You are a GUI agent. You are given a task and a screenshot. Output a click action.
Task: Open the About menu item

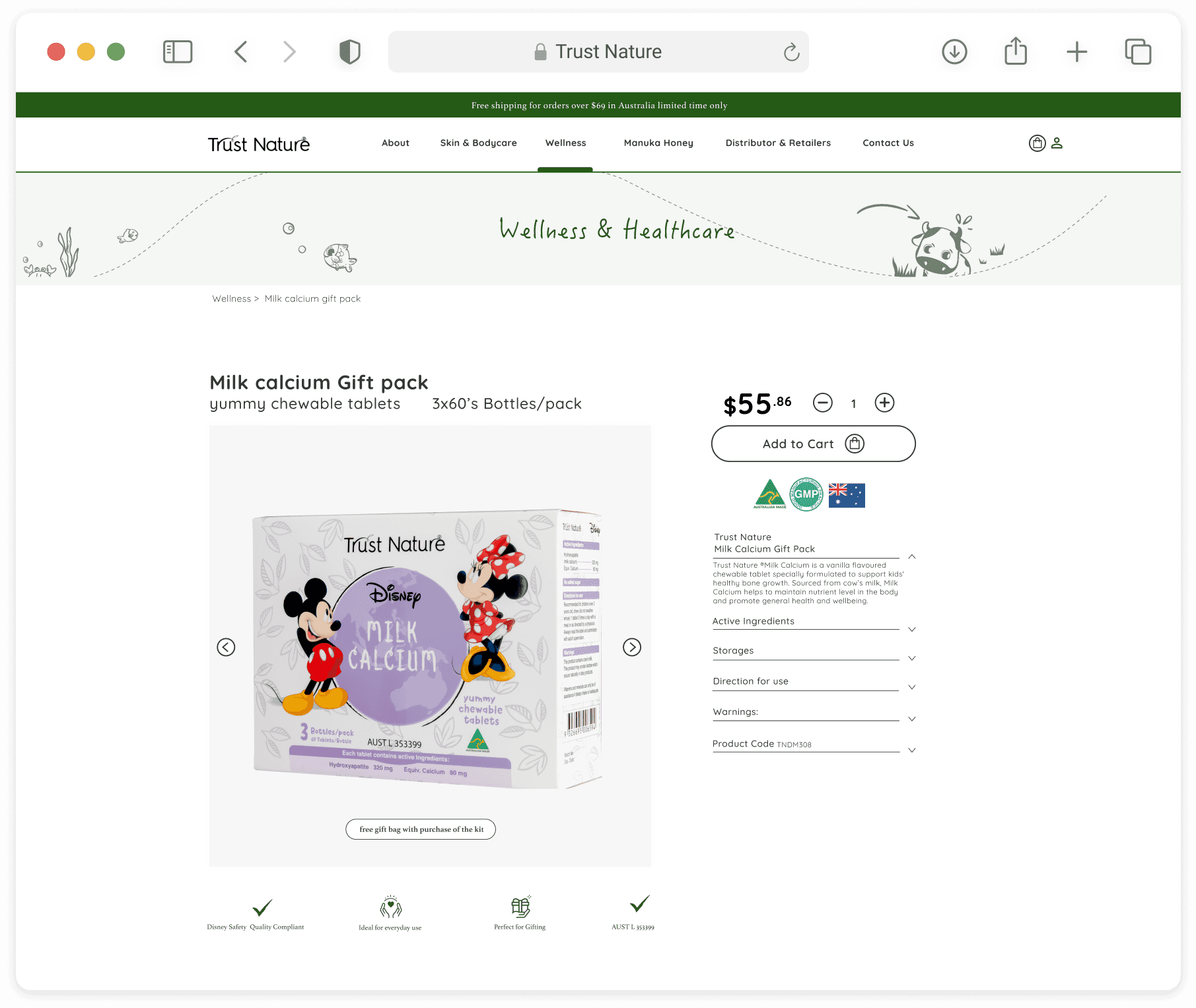click(x=396, y=143)
